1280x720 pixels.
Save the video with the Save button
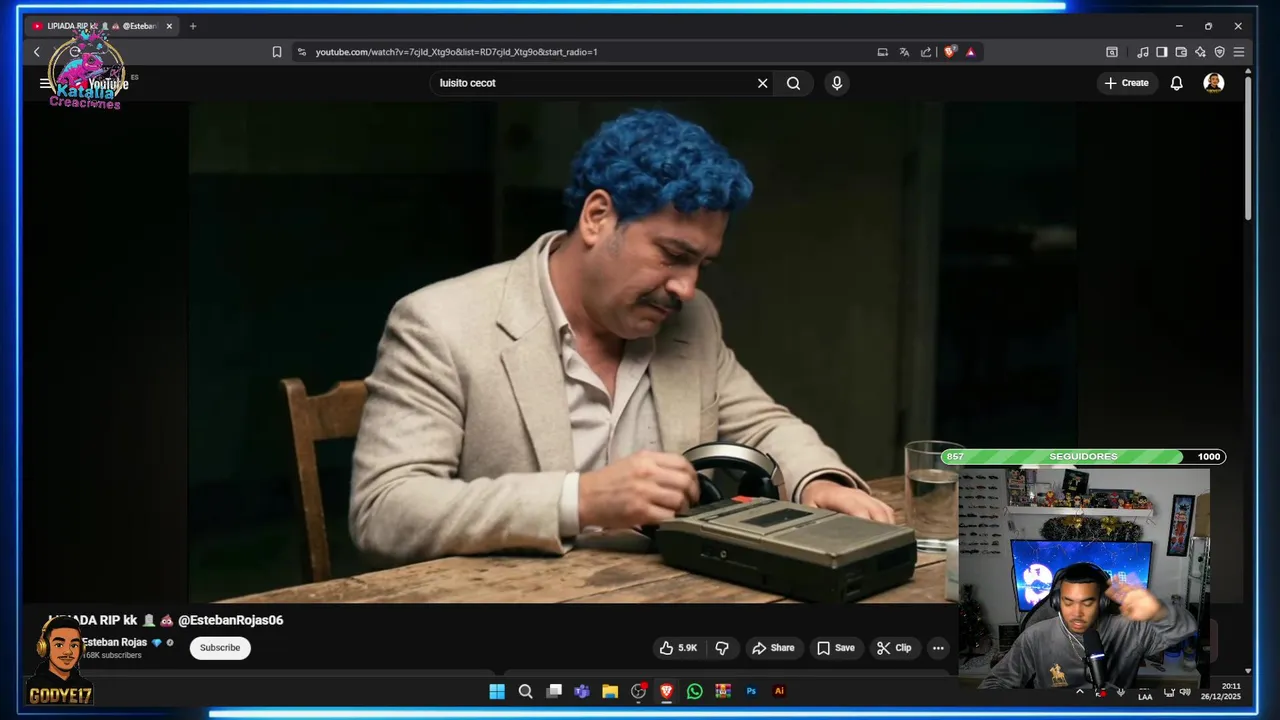click(835, 648)
